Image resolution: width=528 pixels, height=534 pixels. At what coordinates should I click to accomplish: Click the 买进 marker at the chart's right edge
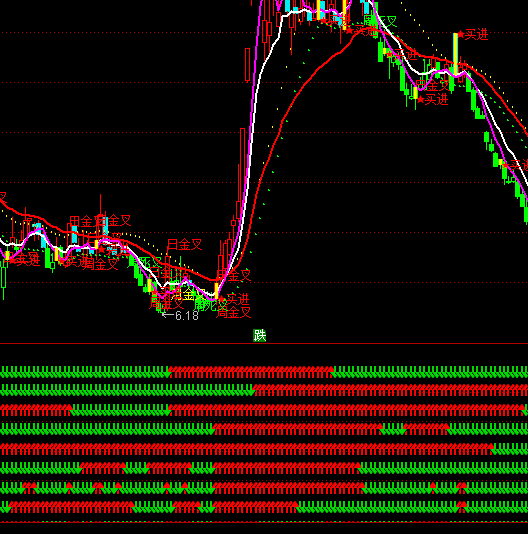(x=518, y=166)
